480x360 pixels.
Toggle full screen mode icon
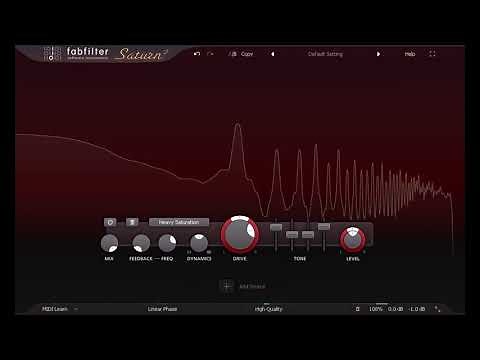432,54
